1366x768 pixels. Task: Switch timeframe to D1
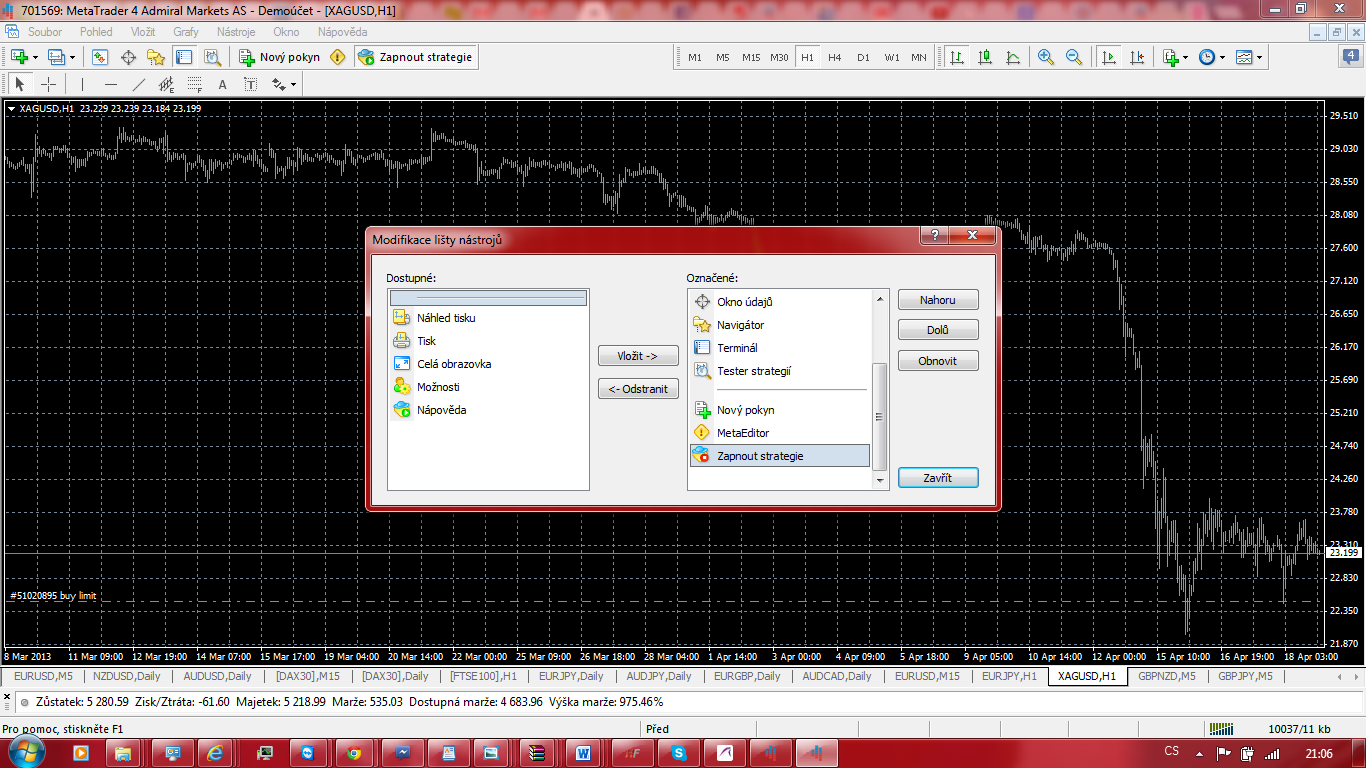point(863,57)
